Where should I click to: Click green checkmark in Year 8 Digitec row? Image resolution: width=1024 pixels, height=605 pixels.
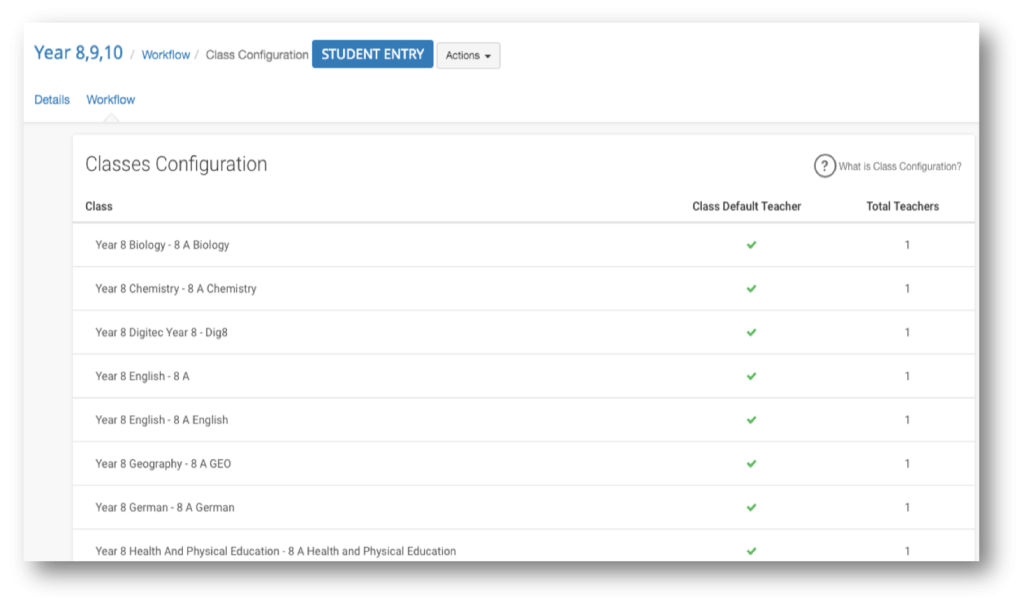click(751, 333)
